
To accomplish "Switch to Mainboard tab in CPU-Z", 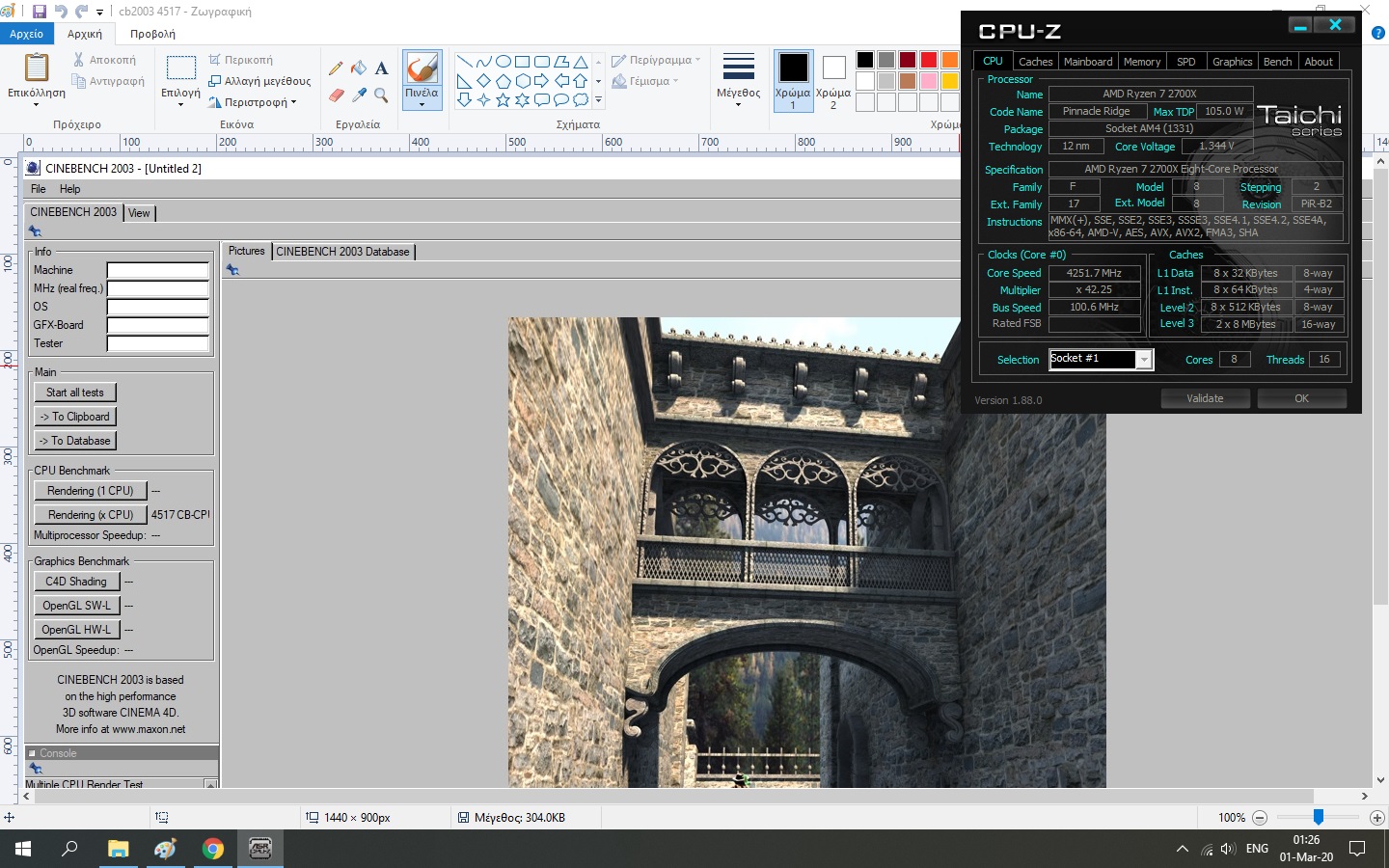I will 1088,62.
